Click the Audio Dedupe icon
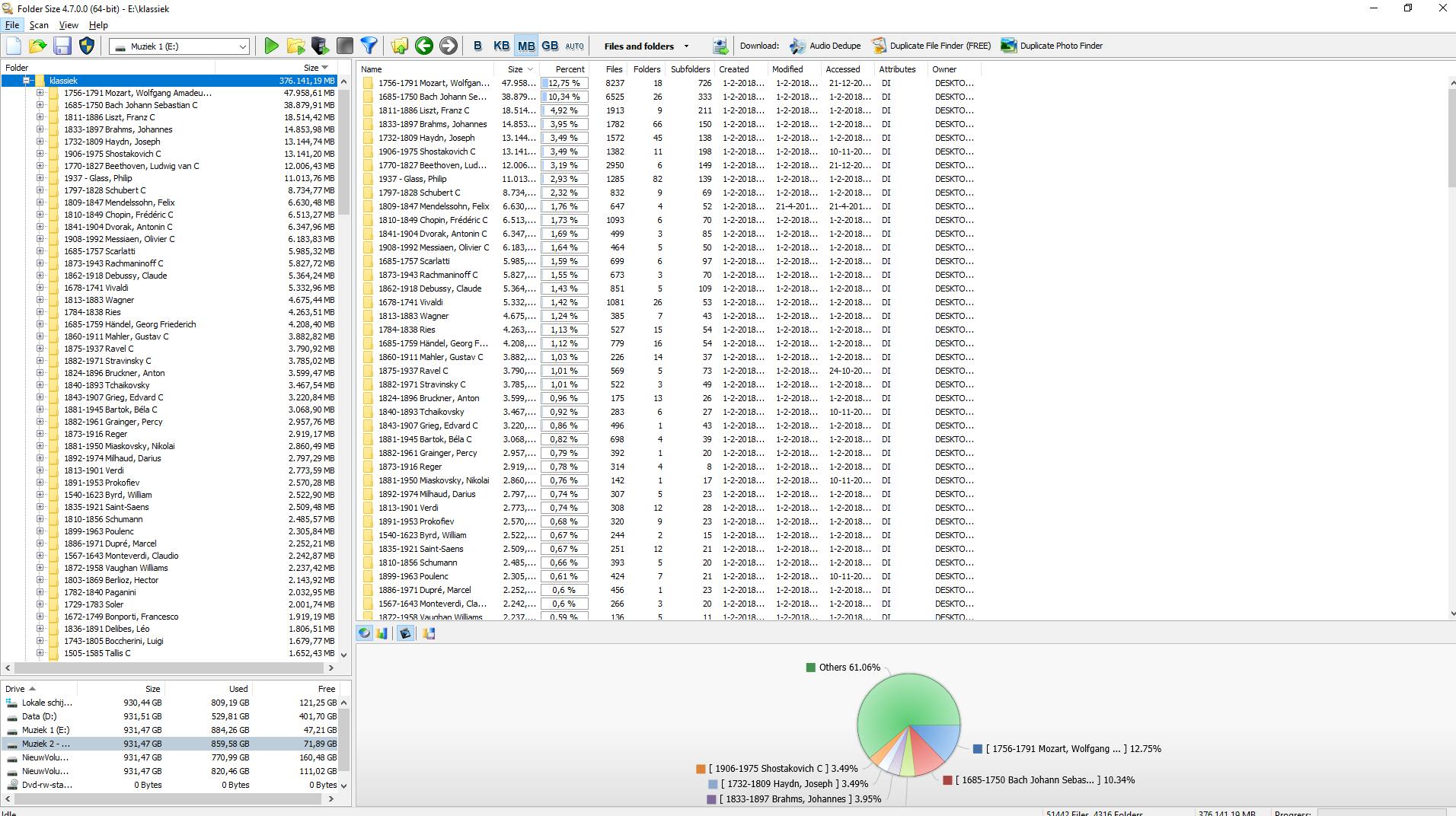Screen dimensions: 1456x816 (x=797, y=46)
